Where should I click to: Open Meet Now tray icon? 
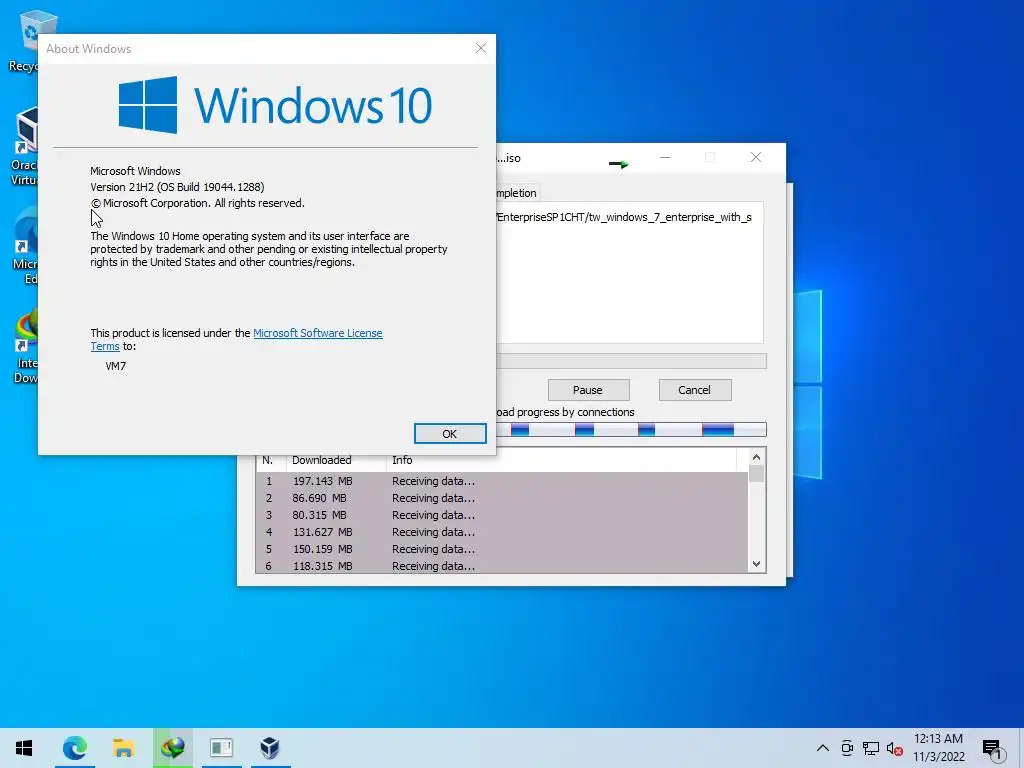pyautogui.click(x=847, y=748)
